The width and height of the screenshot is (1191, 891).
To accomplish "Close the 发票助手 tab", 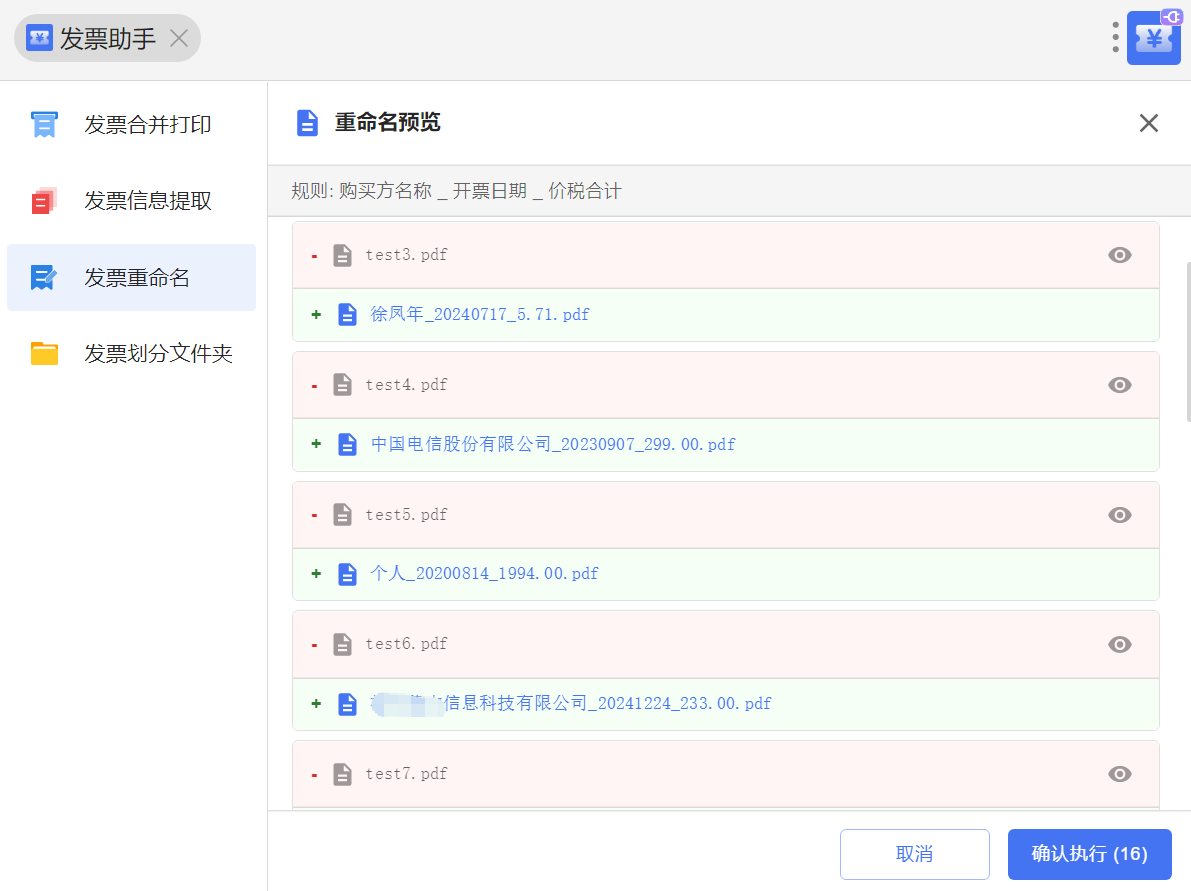I will tap(179, 39).
